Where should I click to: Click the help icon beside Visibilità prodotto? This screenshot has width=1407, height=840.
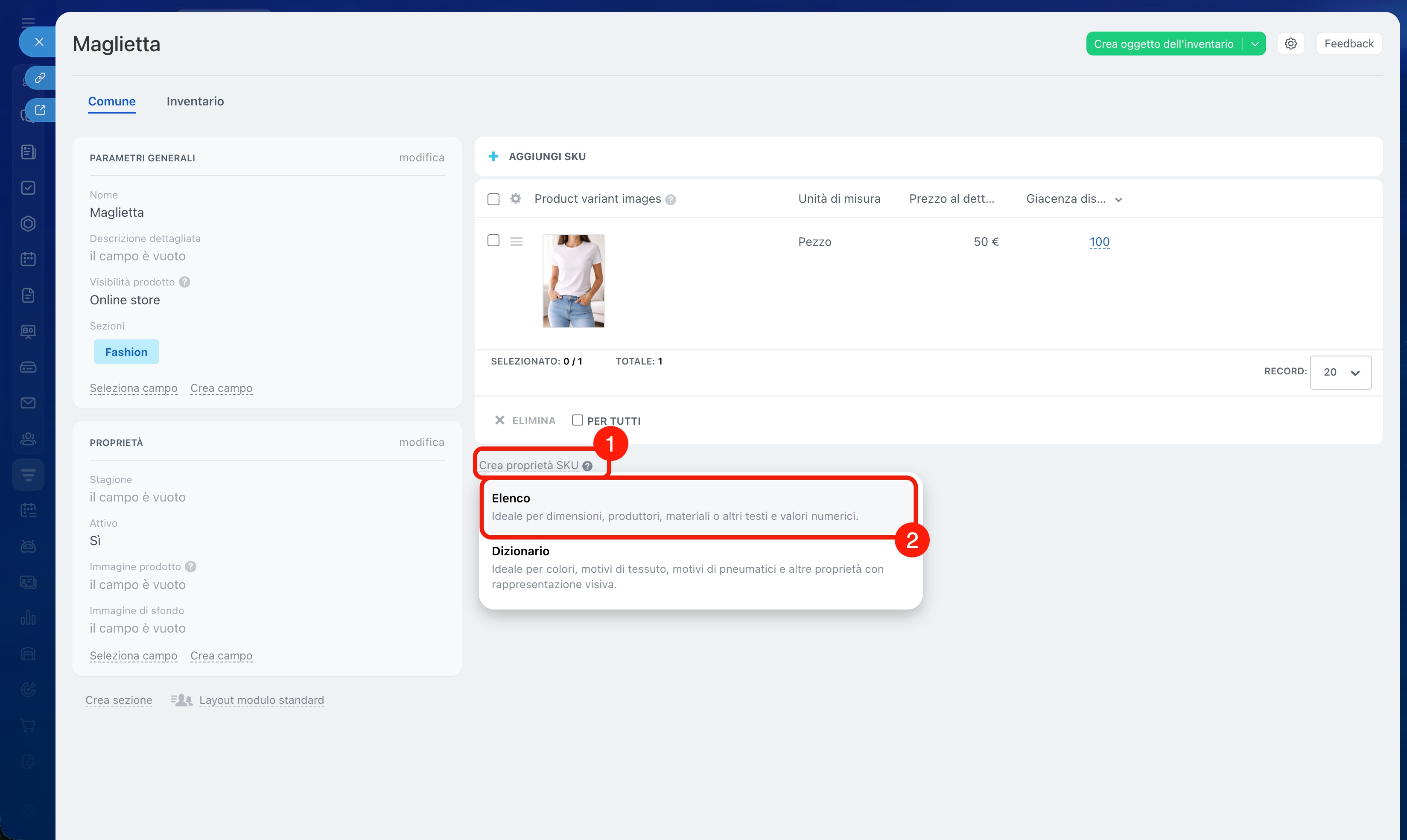(x=184, y=282)
